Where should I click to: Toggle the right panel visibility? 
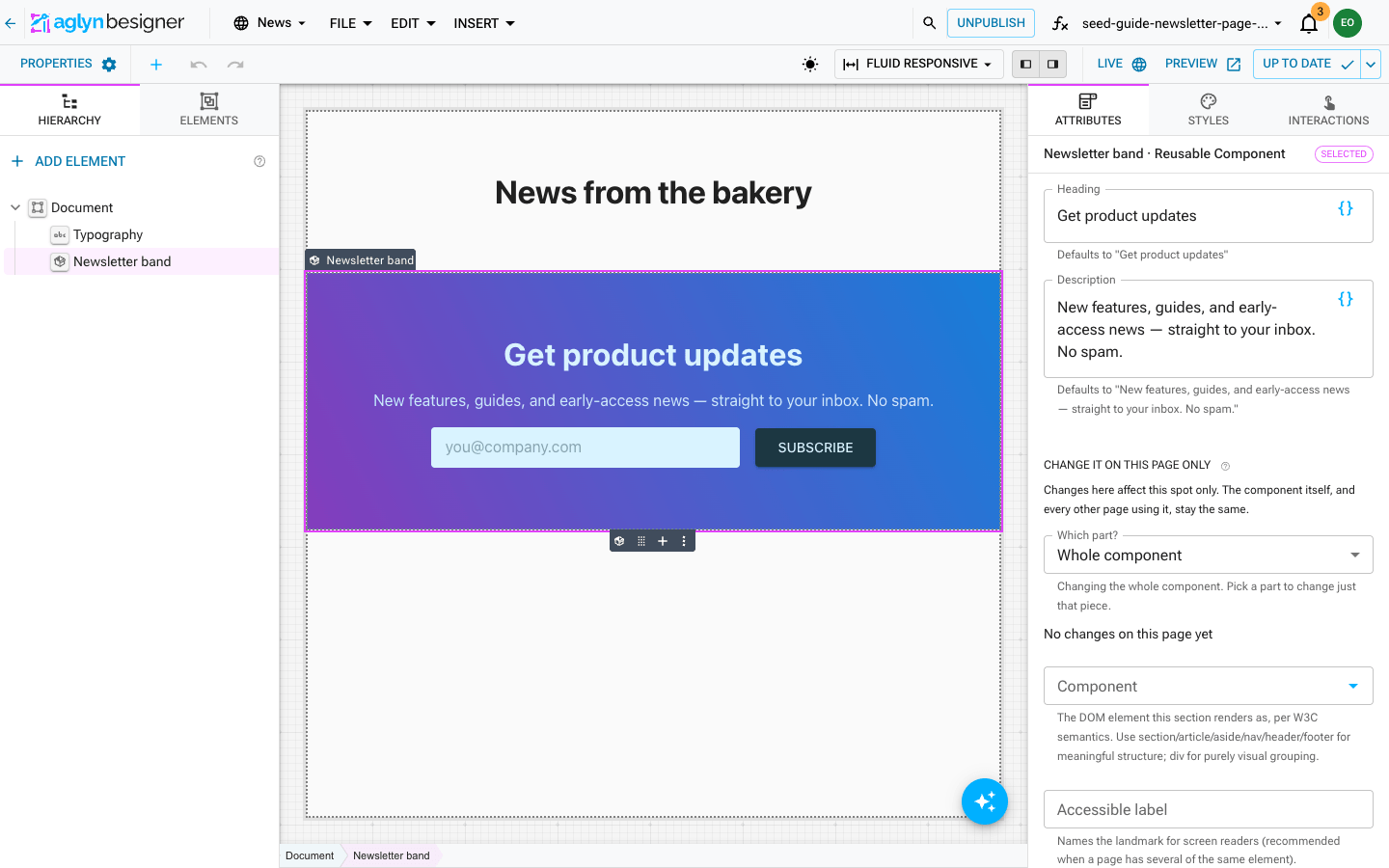pos(1053,65)
